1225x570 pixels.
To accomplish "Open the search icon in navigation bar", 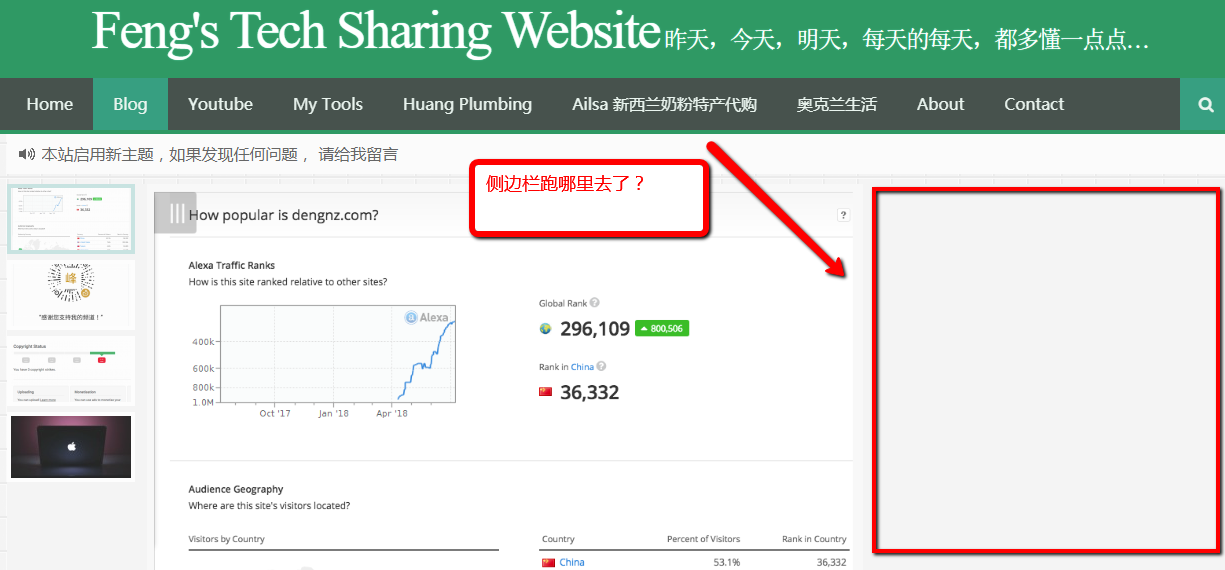I will [1206, 104].
